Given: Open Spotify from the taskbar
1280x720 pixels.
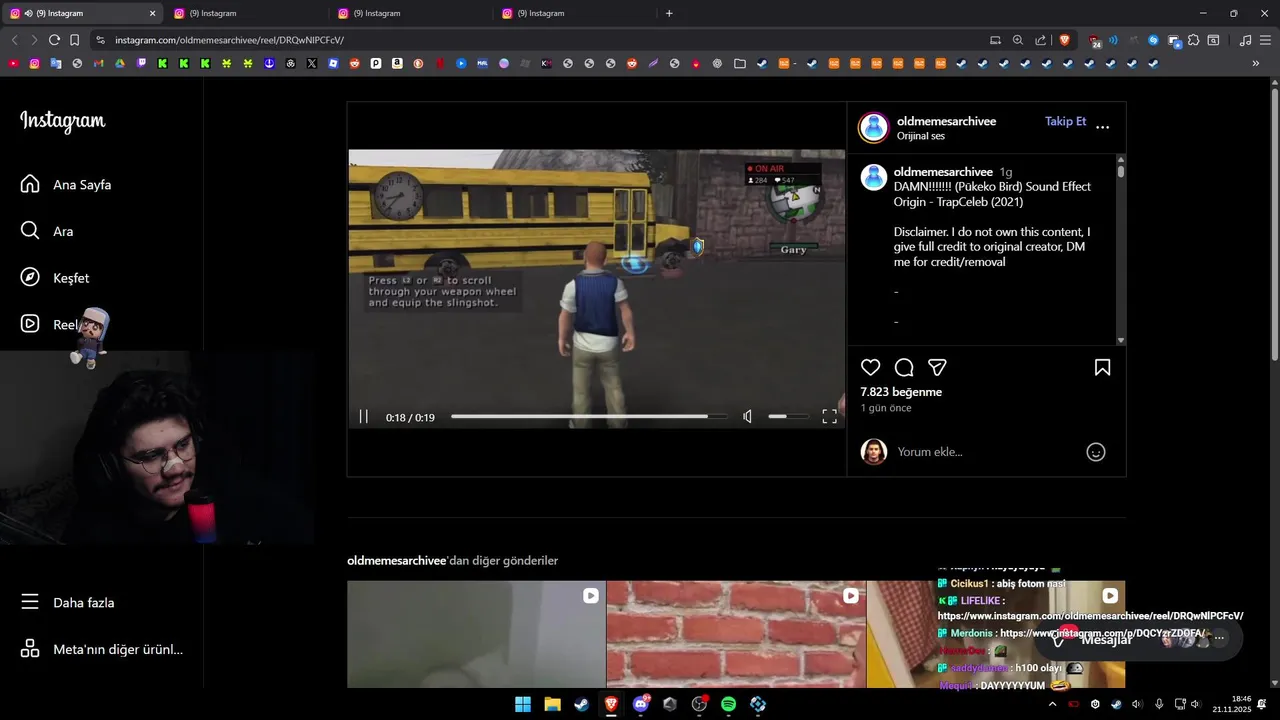Looking at the screenshot, I should coord(728,704).
